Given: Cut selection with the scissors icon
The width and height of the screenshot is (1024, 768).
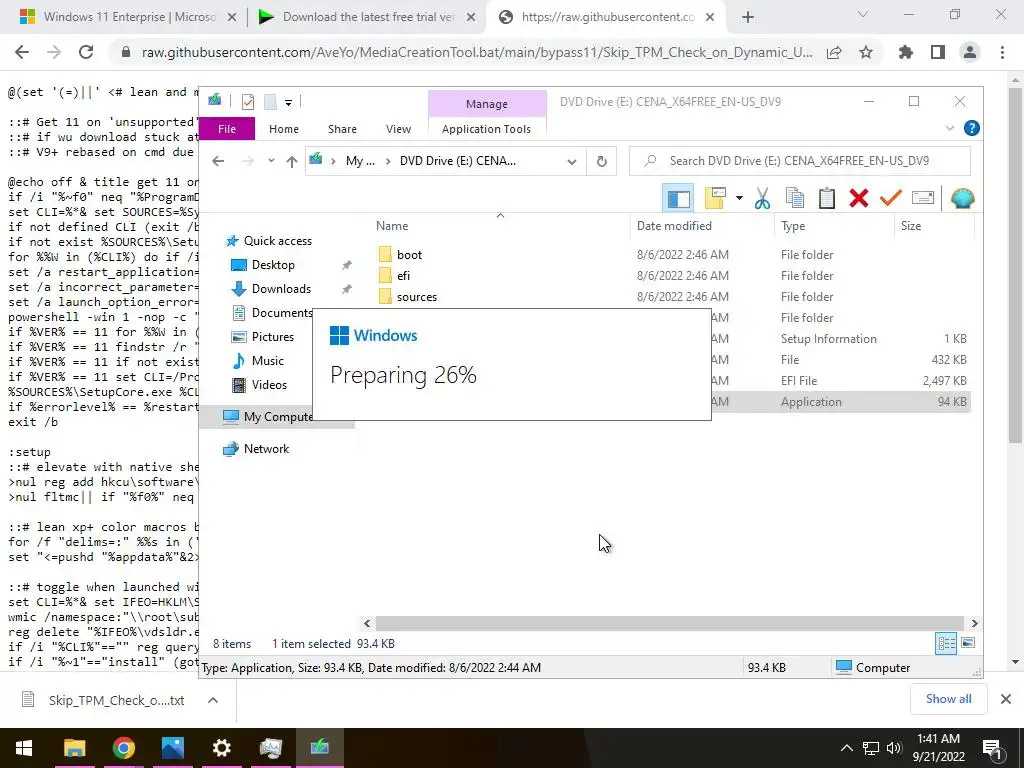Looking at the screenshot, I should [x=762, y=198].
